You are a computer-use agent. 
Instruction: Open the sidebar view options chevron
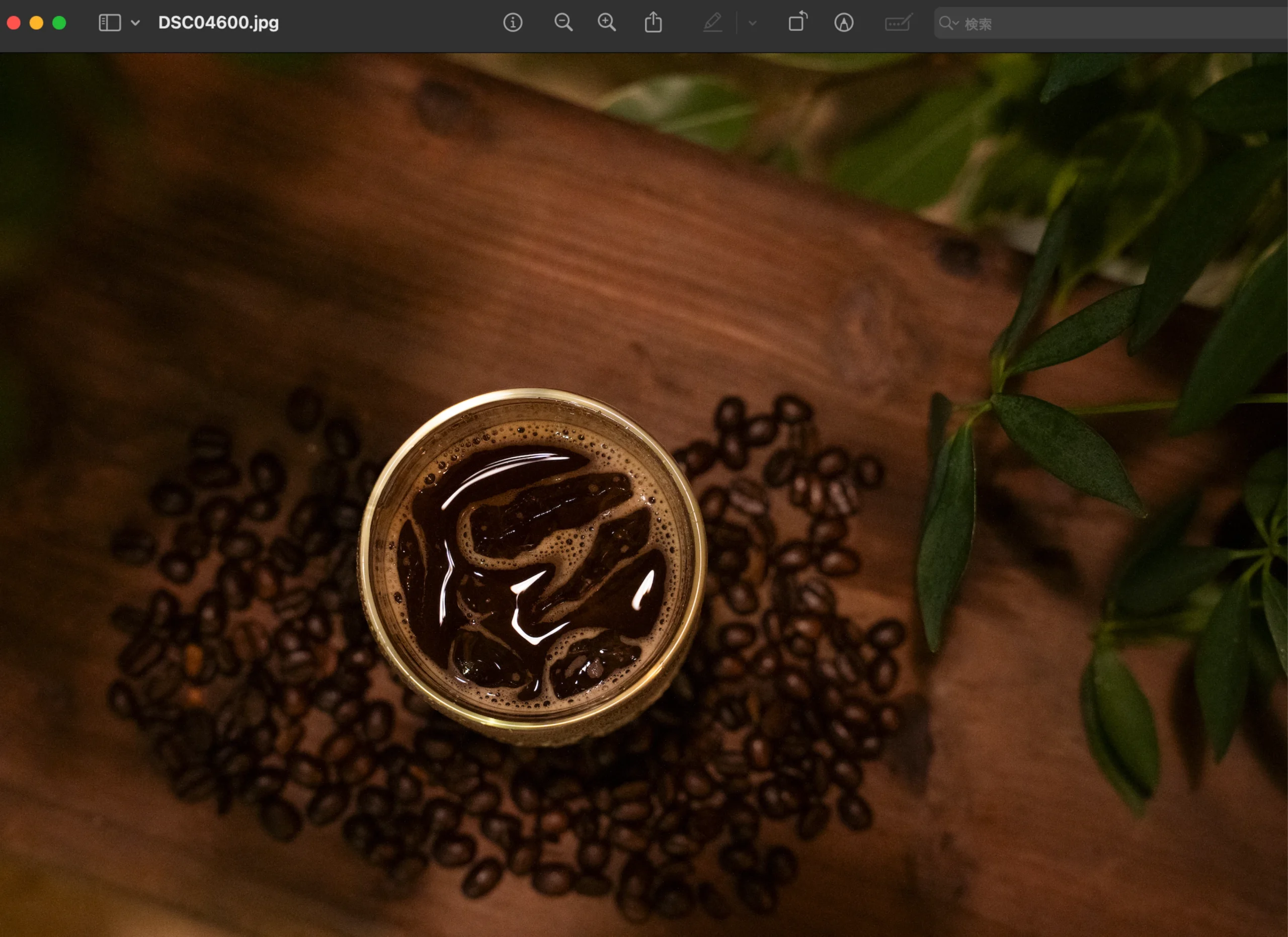135,23
